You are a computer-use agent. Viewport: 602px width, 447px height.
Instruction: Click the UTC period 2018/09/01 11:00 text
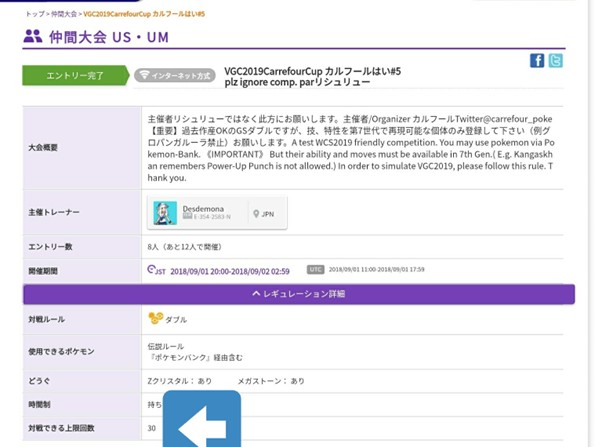376,270
